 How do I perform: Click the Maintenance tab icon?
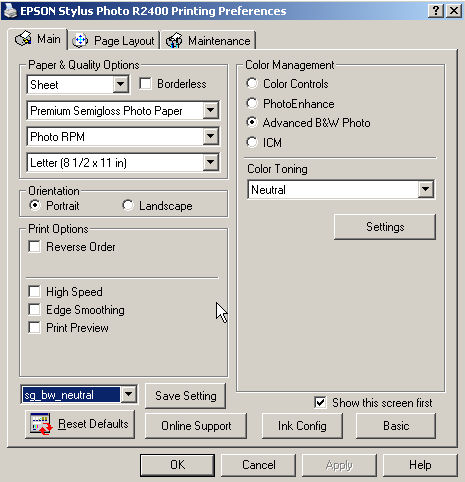[174, 41]
